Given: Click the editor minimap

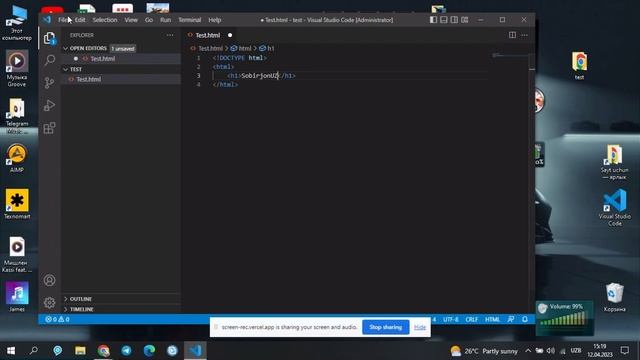Looking at the screenshot, I should [x=510, y=56].
